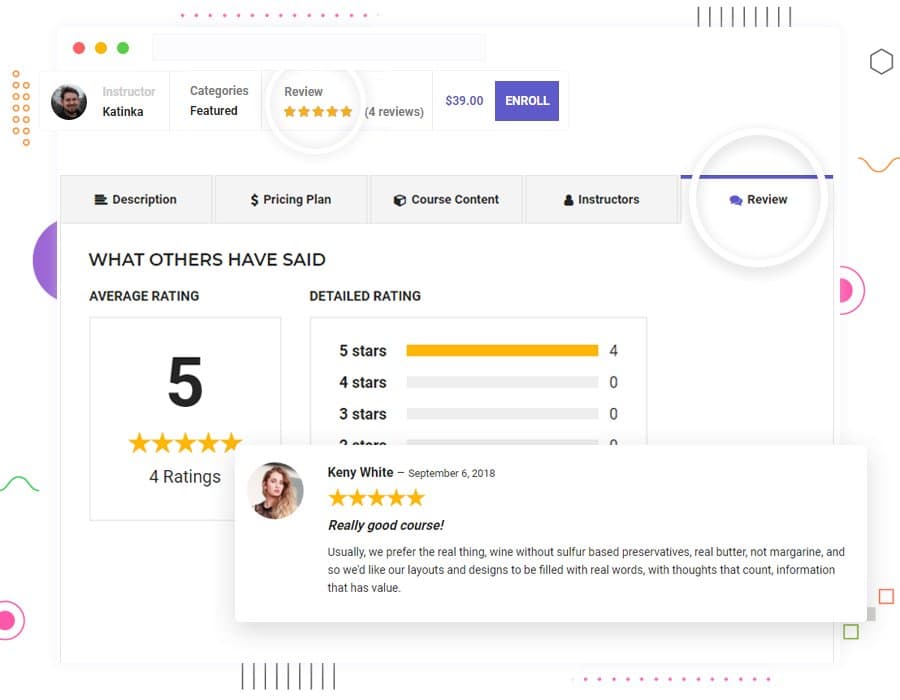The height and width of the screenshot is (700, 900).
Task: Switch to the Pricing Plan tab
Action: (291, 200)
